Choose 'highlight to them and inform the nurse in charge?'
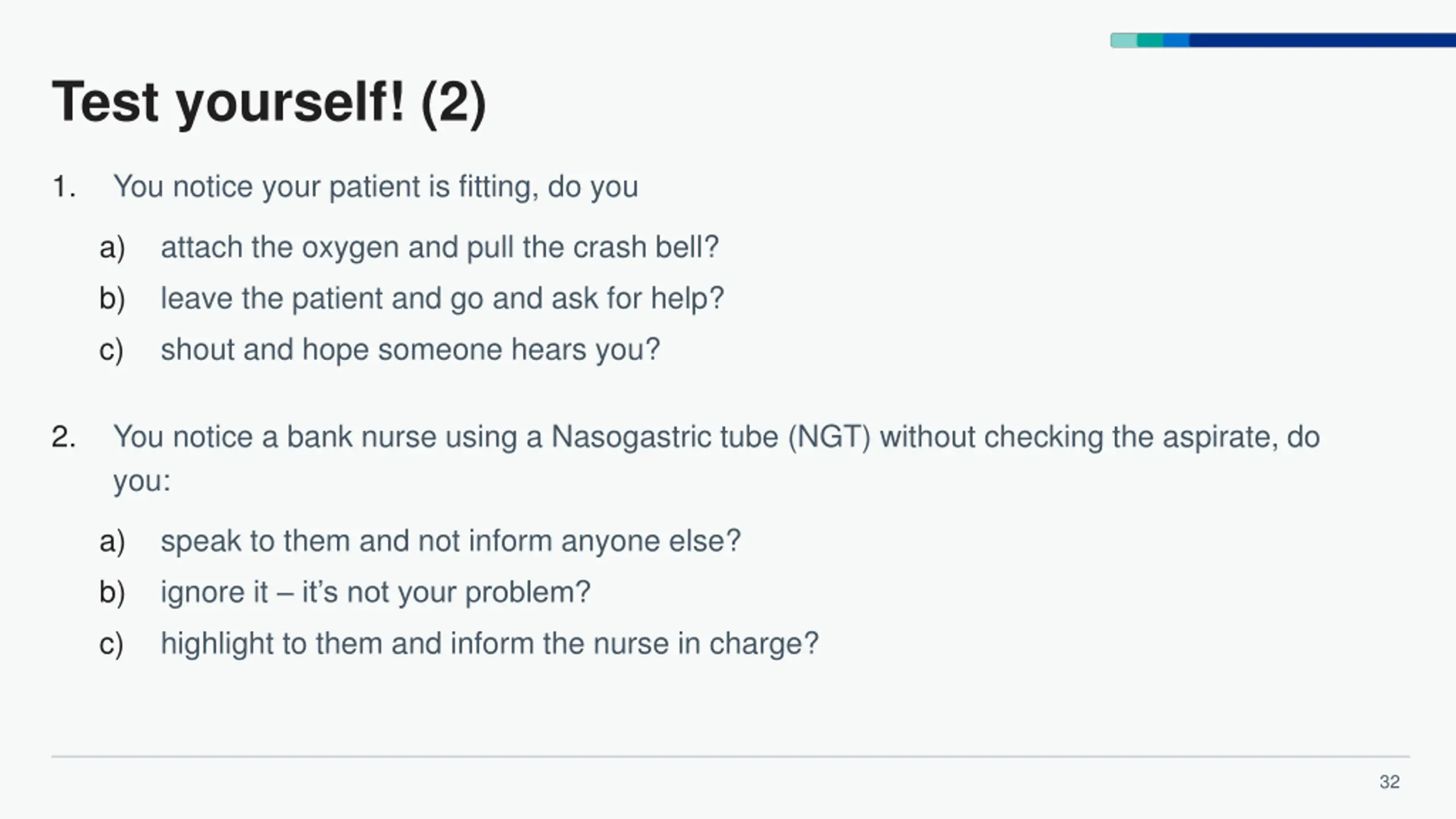The height and width of the screenshot is (819, 1456). tap(489, 644)
